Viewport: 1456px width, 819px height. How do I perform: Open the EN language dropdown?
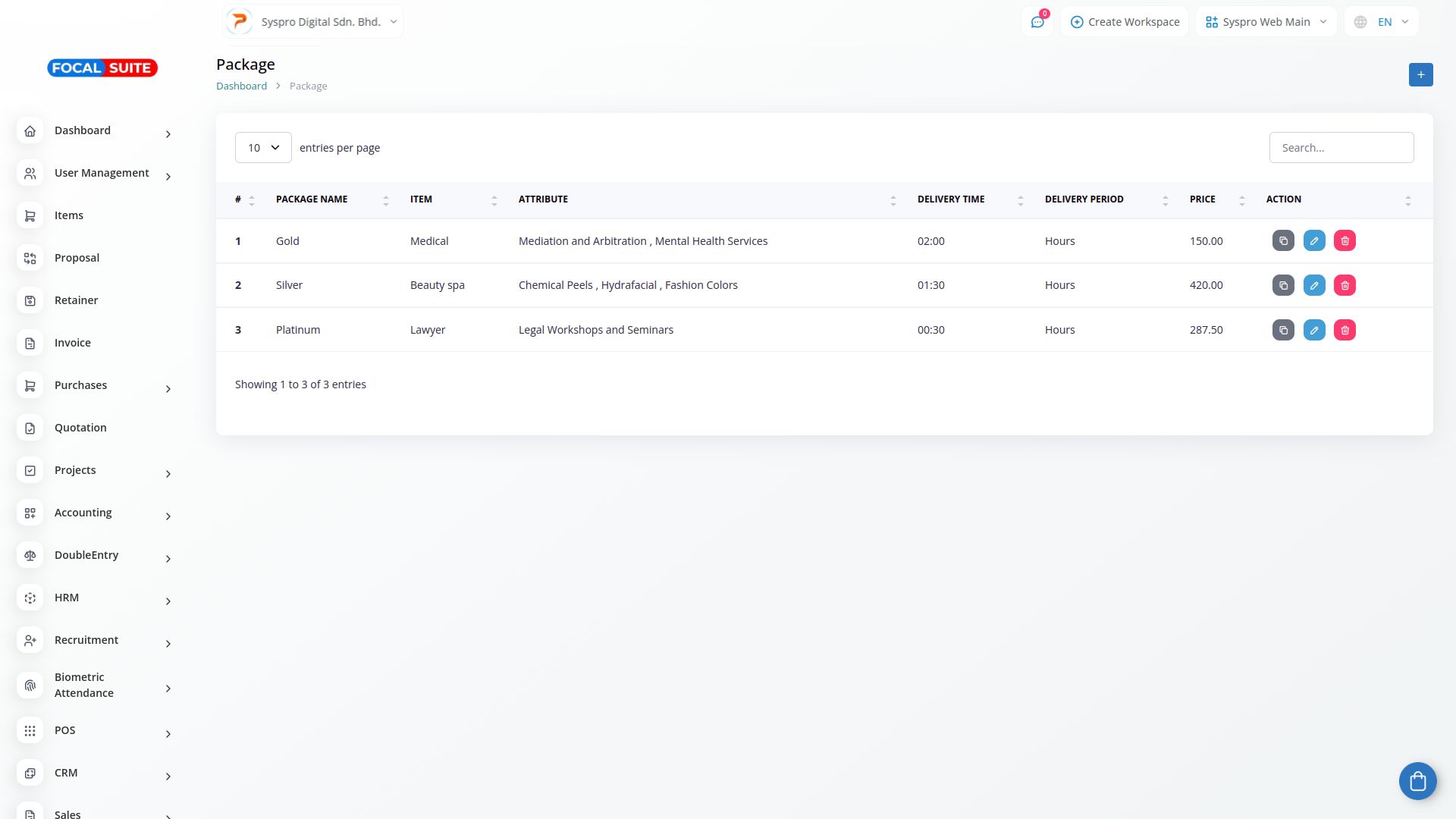coord(1382,22)
